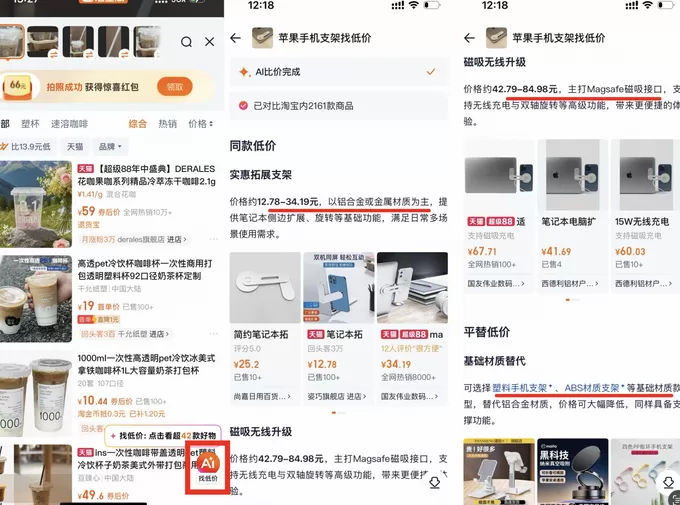680x505 pixels.
Task: Open more options on DERALES listing
Action: tap(213, 239)
